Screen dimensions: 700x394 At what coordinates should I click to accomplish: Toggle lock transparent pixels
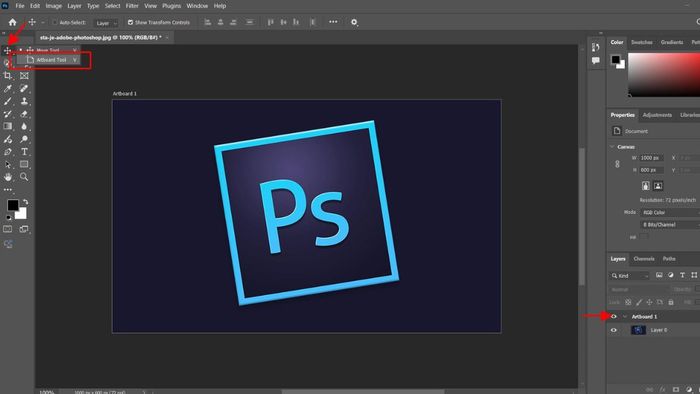tap(628, 302)
